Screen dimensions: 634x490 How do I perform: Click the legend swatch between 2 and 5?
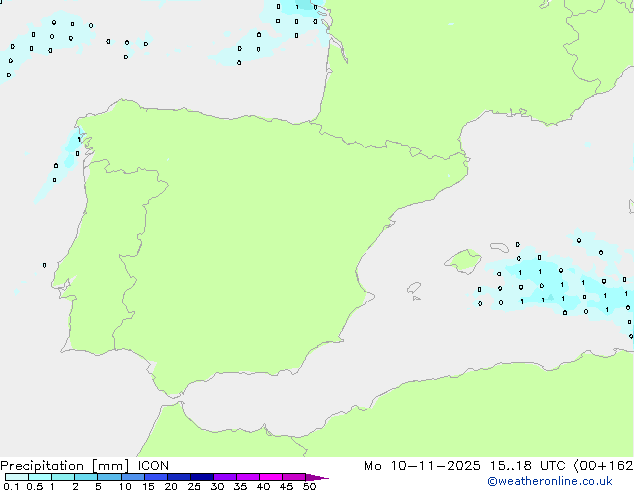[x=86, y=477]
